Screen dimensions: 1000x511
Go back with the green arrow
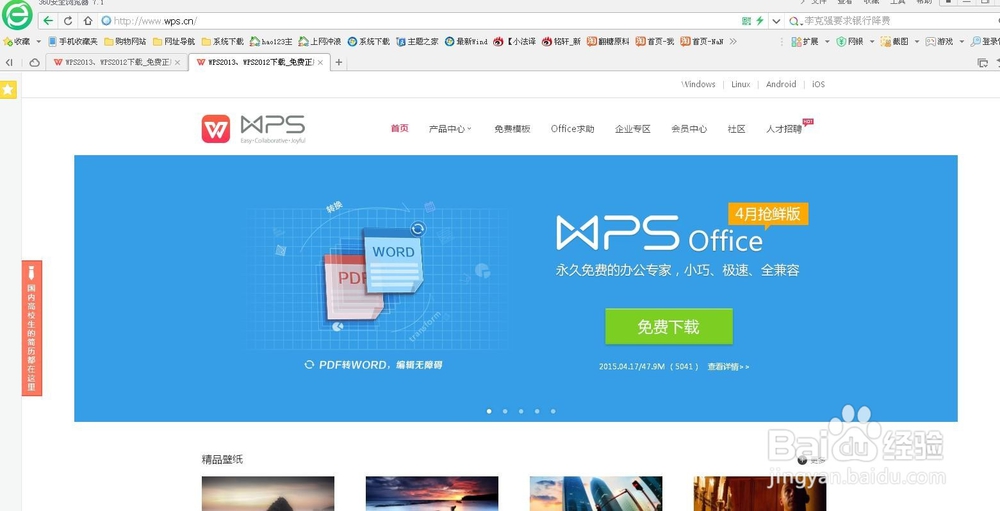tap(48, 21)
